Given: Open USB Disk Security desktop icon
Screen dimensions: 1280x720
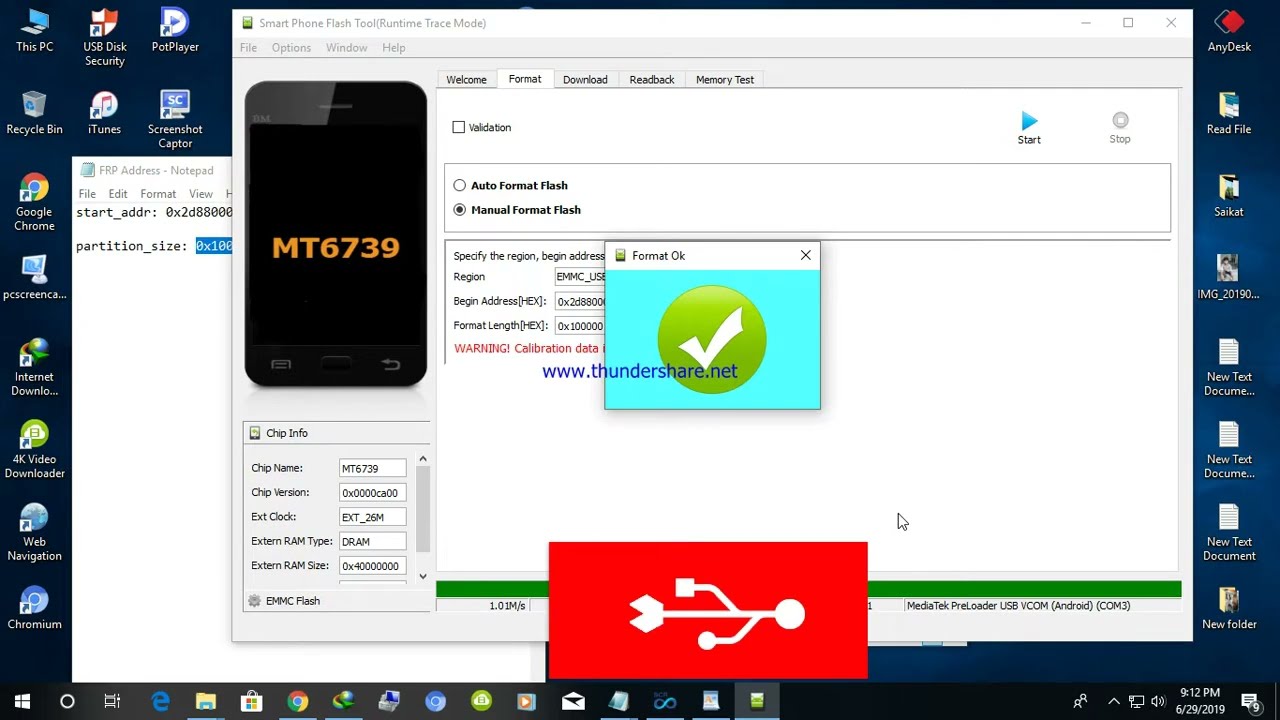Looking at the screenshot, I should pos(104,37).
